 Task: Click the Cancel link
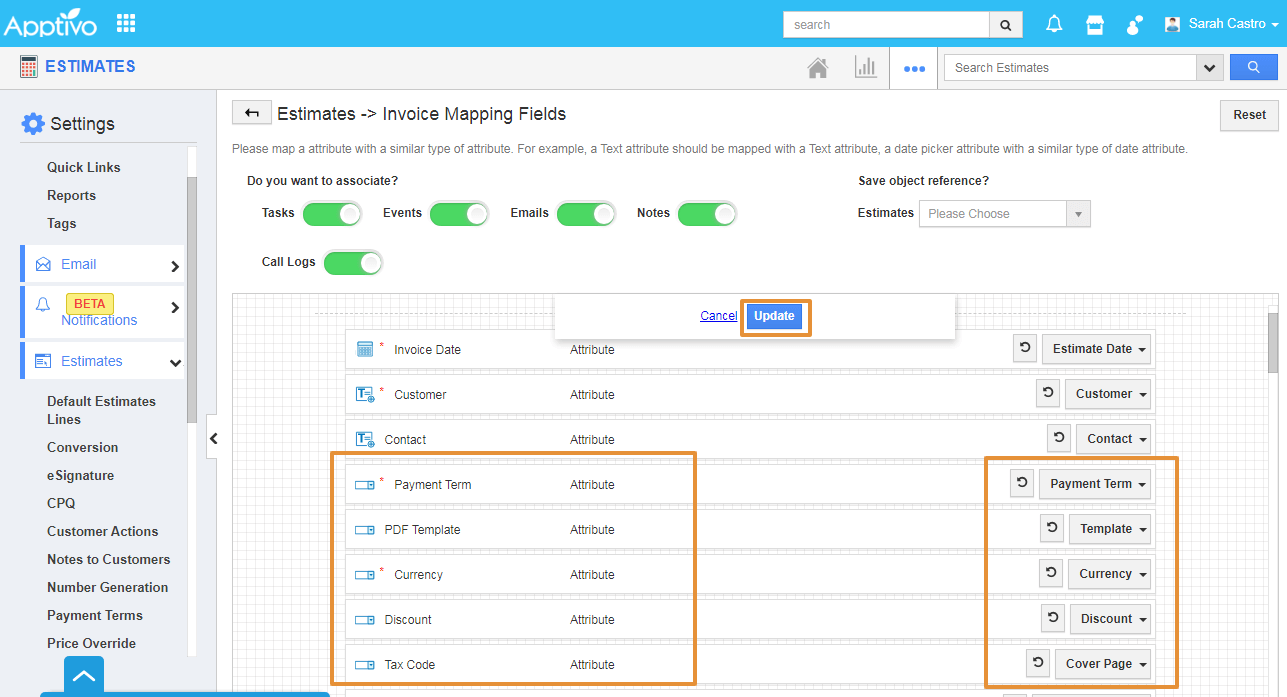718,316
